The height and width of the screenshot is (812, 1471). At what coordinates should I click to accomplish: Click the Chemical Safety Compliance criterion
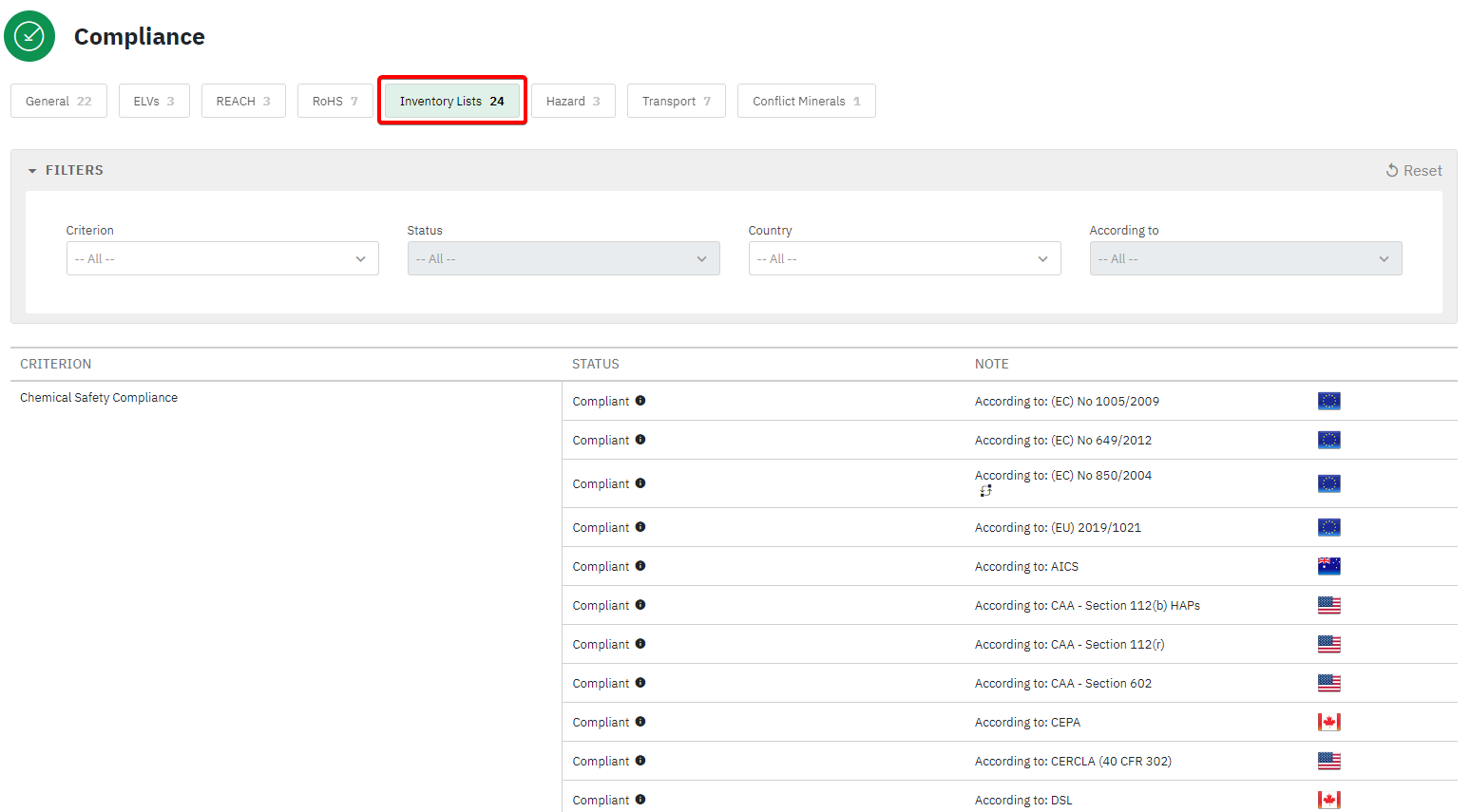tap(99, 398)
